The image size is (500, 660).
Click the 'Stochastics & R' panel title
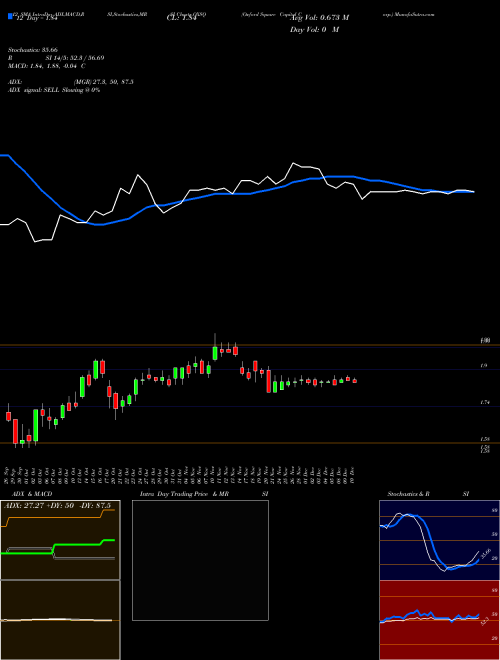[408, 494]
